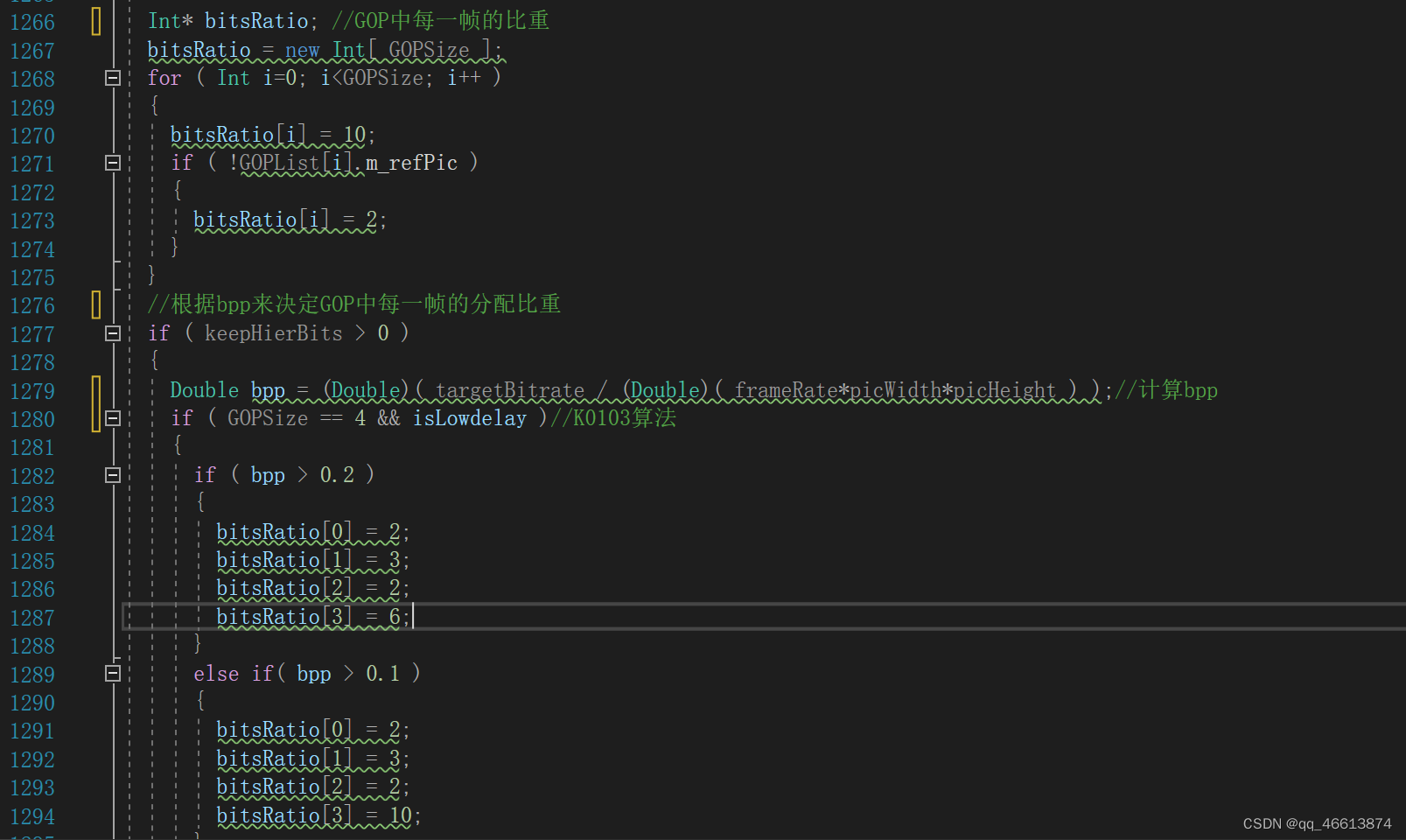
Task: Collapse the keepHierBits if block at line 1277
Action: [112, 332]
